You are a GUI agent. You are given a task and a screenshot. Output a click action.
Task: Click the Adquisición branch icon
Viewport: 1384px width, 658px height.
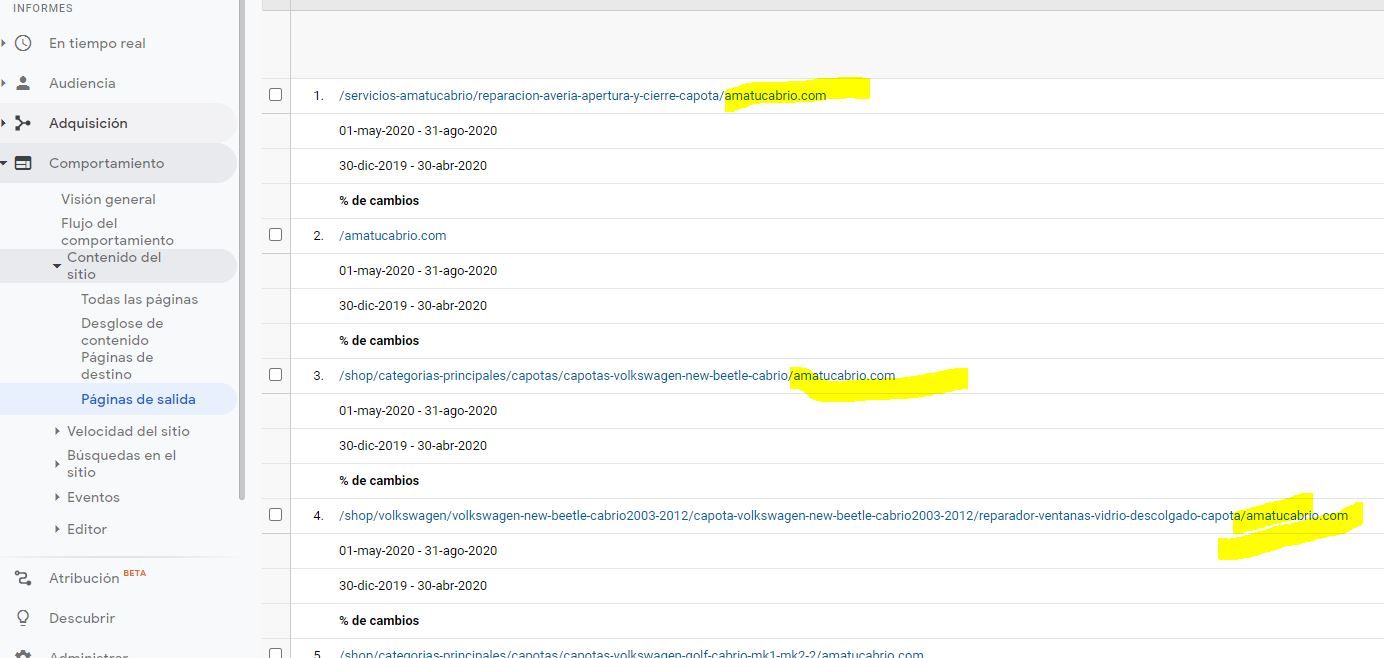[23, 123]
